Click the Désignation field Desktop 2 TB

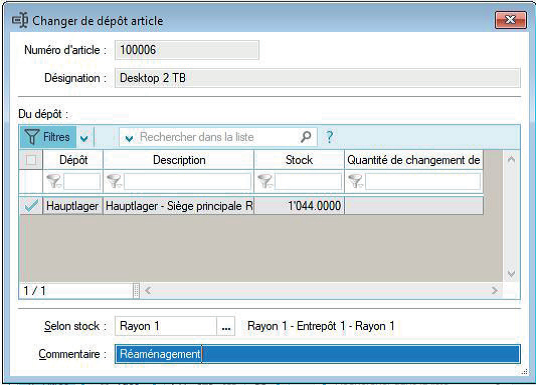pyautogui.click(x=317, y=78)
